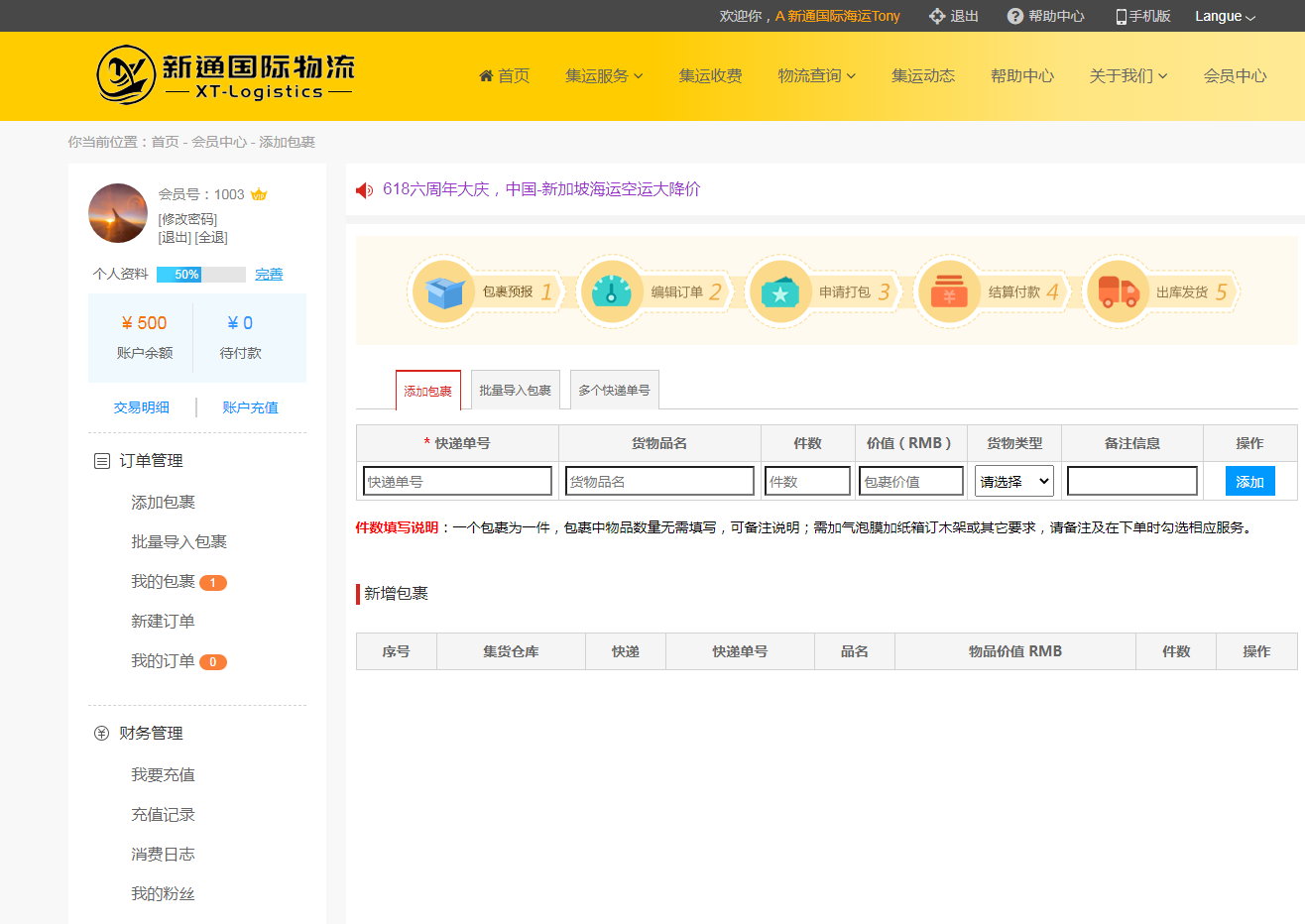Open the 集运动态 menu item
The image size is (1305, 924).
[922, 75]
